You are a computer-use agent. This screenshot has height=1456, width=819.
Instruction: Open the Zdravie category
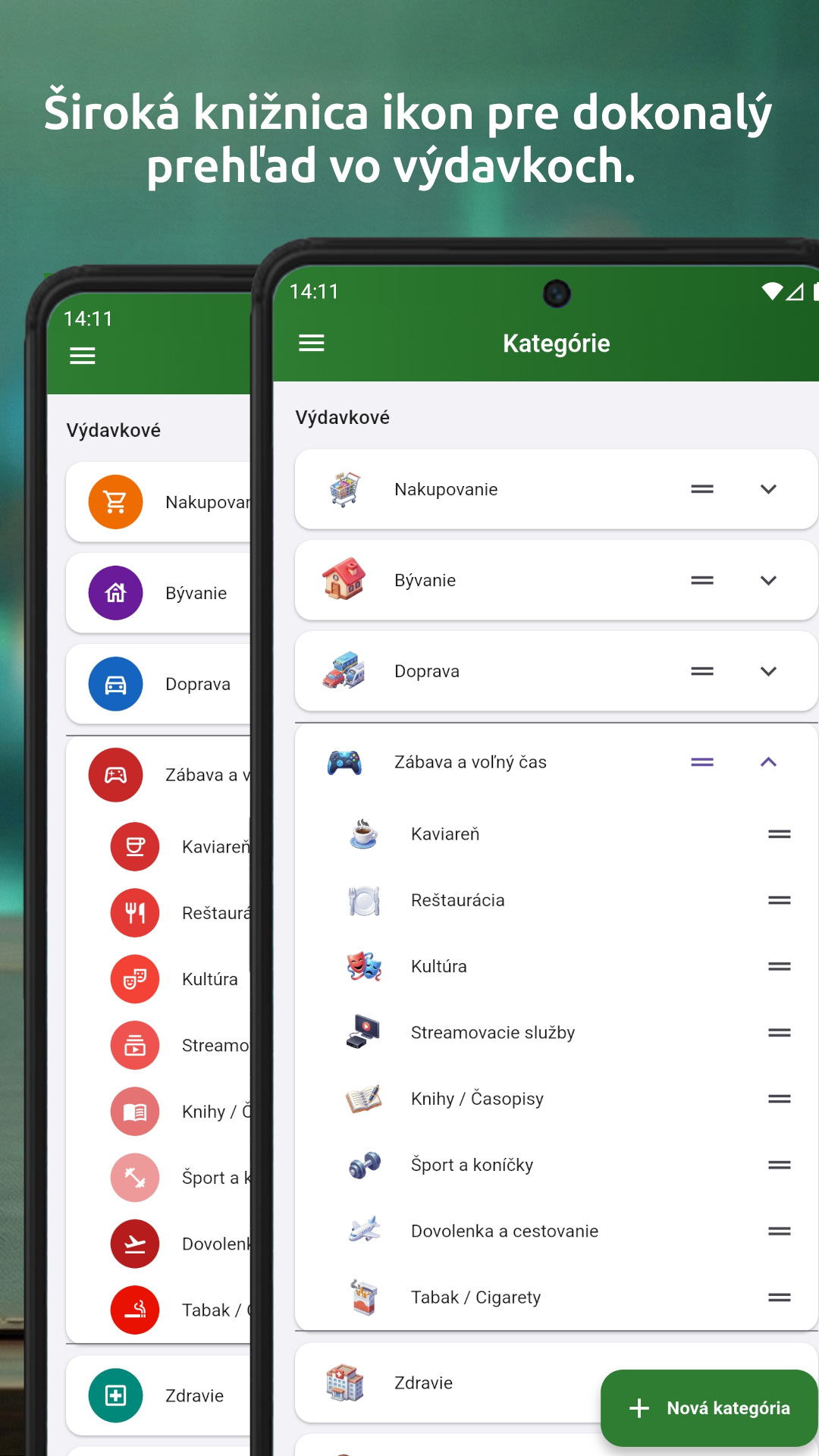point(423,1383)
